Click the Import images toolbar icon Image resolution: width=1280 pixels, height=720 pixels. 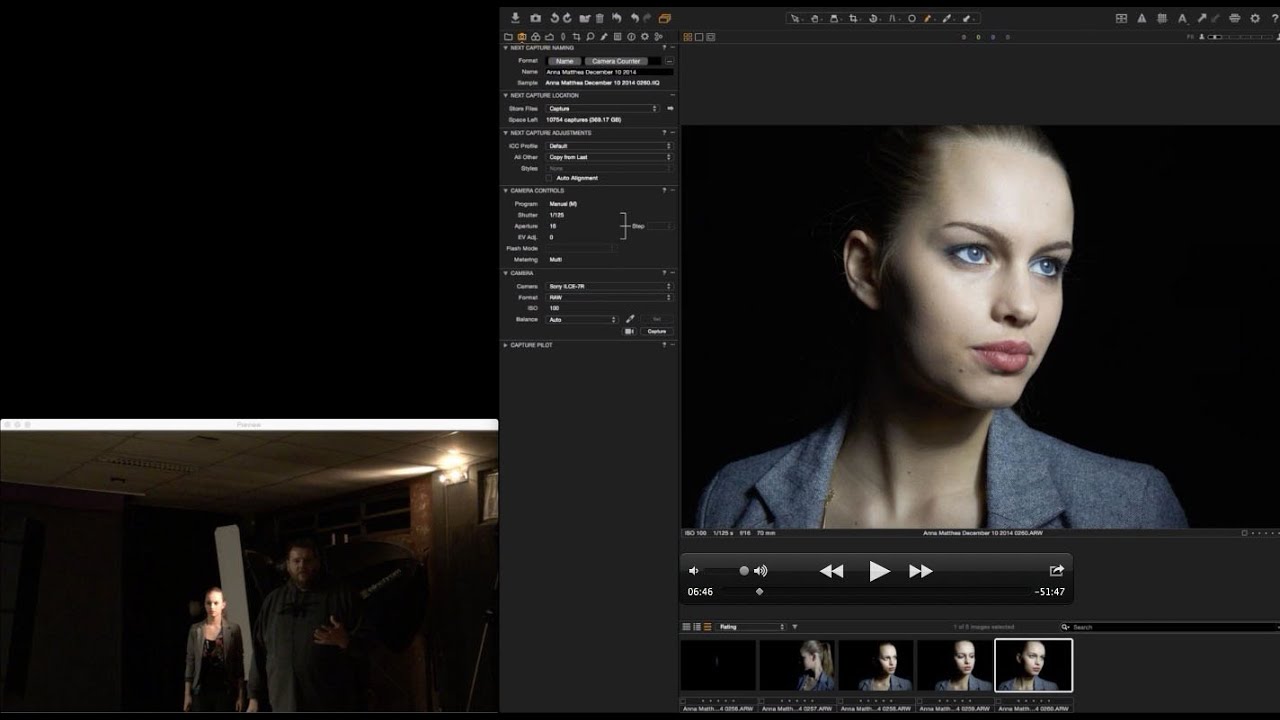(x=515, y=18)
